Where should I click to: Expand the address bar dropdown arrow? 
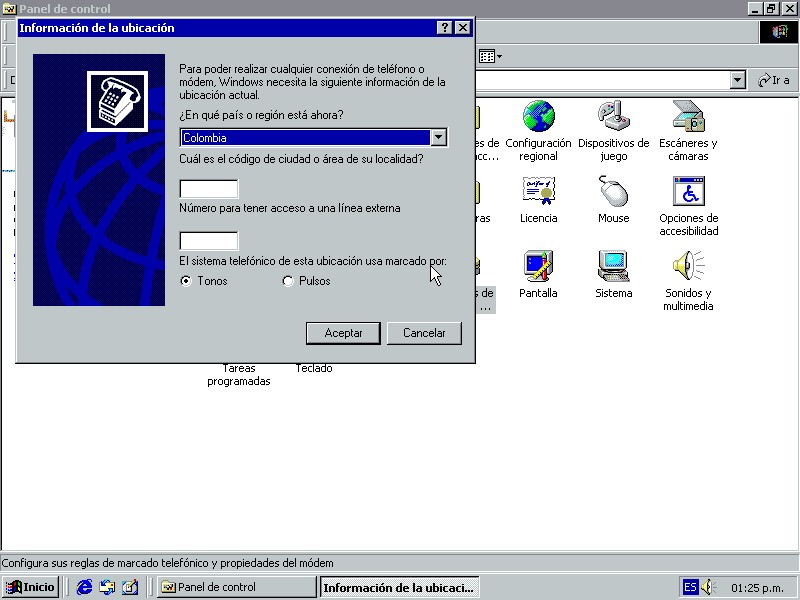point(737,80)
